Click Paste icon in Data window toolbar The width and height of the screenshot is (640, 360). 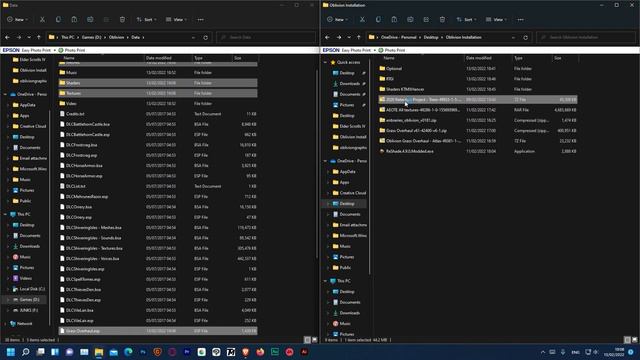tap(74, 20)
